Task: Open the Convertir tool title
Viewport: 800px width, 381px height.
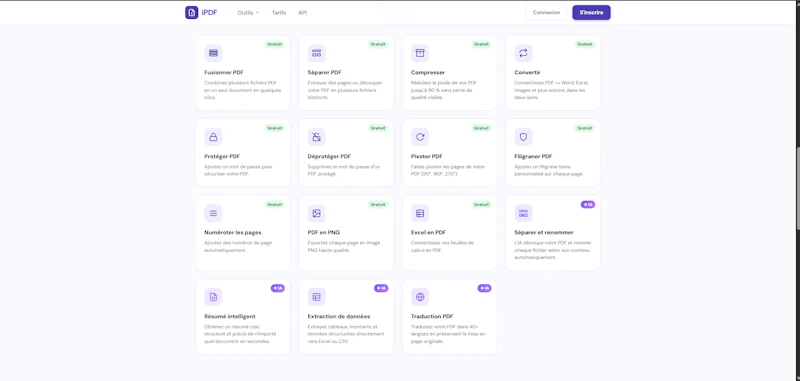Action: pyautogui.click(x=528, y=72)
